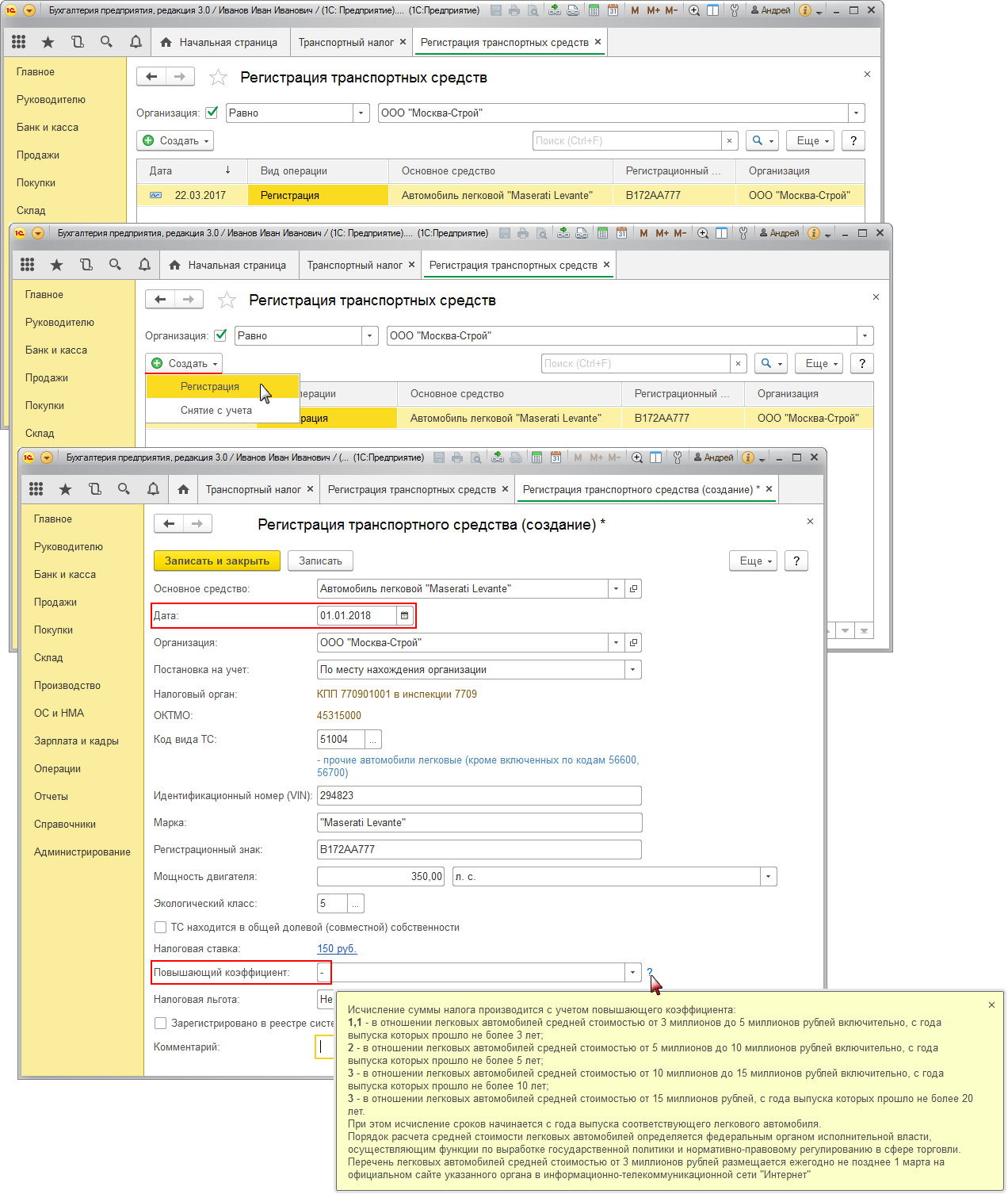Open history icon in front window toolbar

tap(94, 489)
